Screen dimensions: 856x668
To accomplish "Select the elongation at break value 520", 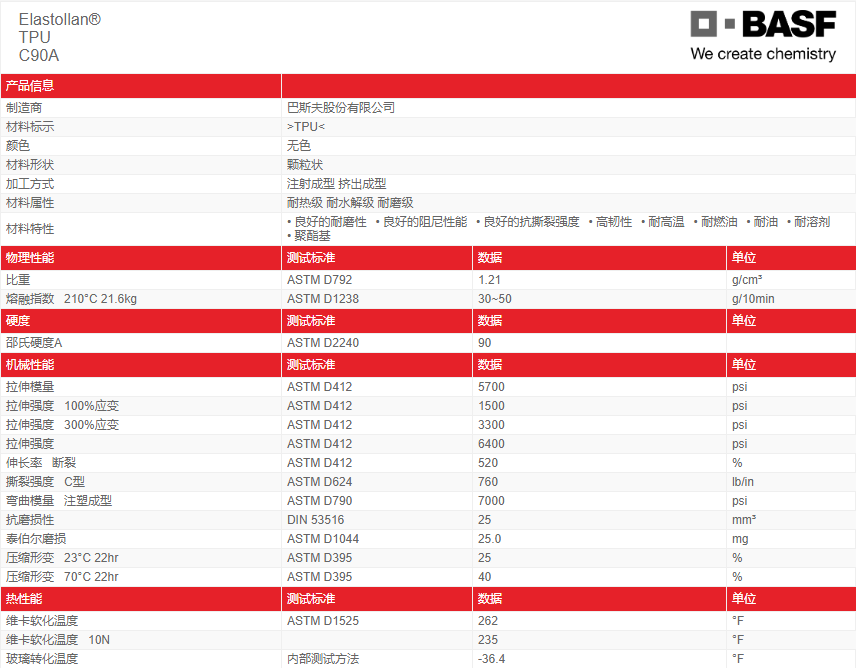I will (488, 463).
